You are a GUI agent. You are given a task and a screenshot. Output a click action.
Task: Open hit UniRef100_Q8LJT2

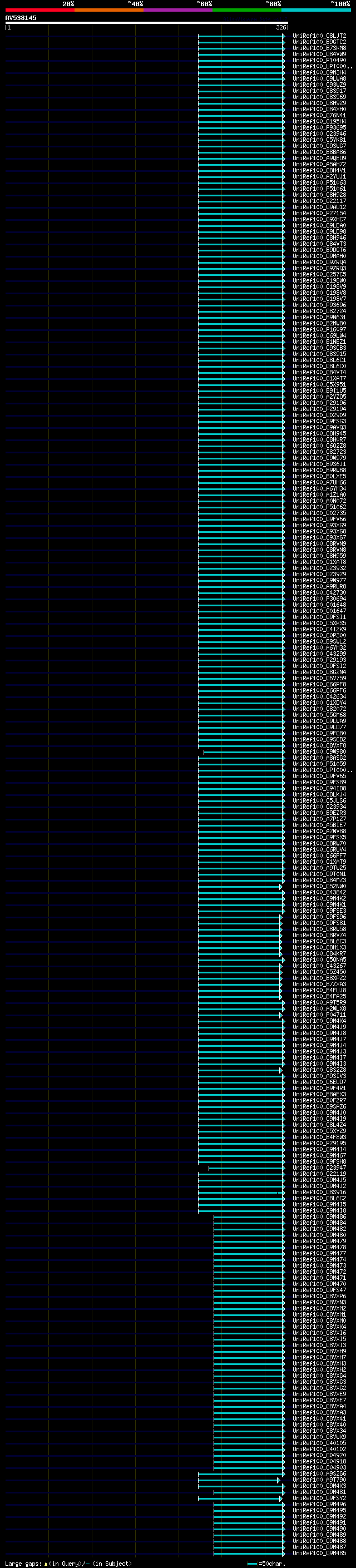319,36
